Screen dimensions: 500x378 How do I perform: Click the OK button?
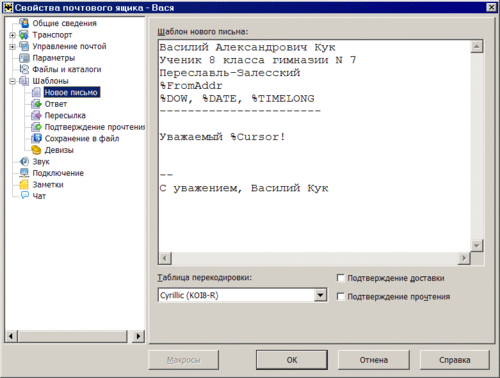pos(292,360)
